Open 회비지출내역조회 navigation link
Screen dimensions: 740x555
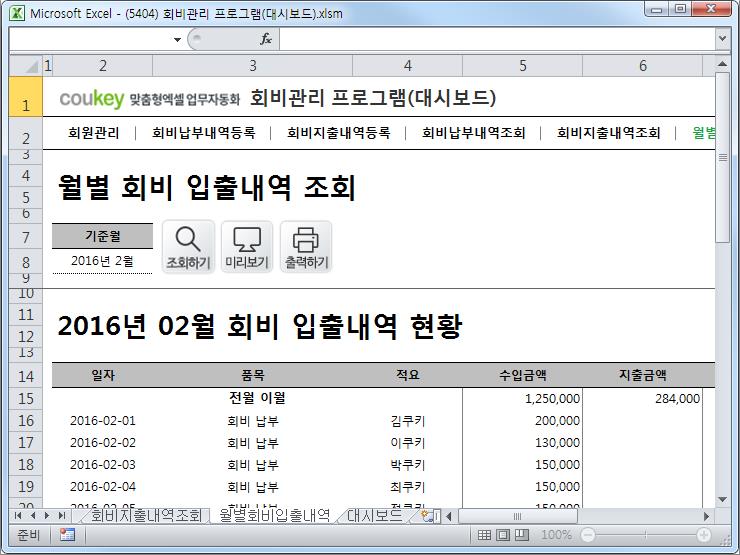point(608,133)
